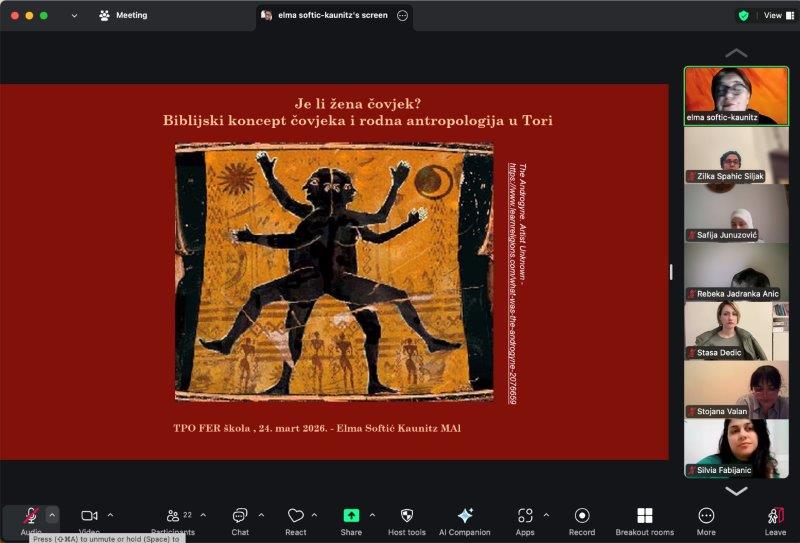Click the learnreligions.com androgyne link

tap(512, 283)
